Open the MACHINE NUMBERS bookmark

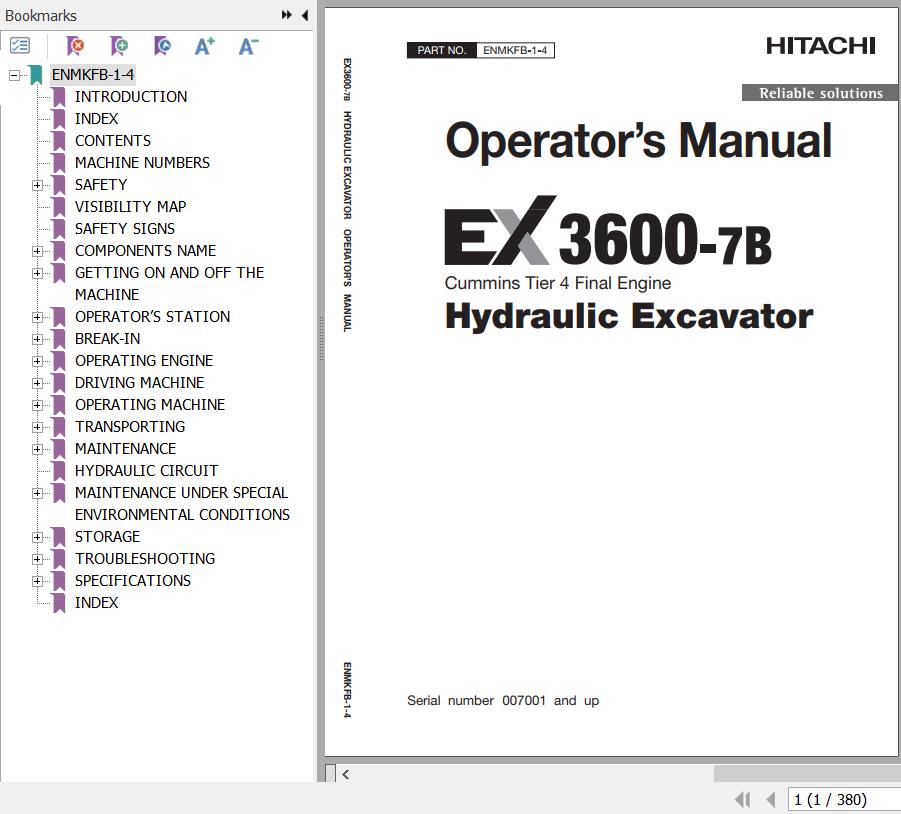[x=143, y=163]
